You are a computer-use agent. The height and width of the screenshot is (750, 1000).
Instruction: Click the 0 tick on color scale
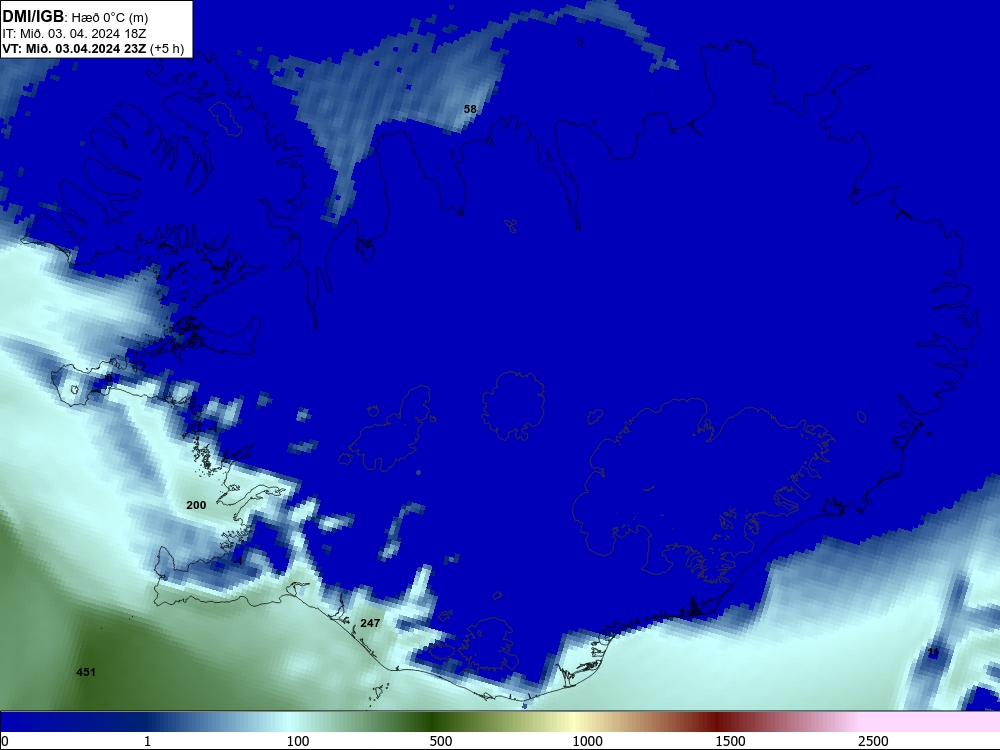pyautogui.click(x=5, y=741)
